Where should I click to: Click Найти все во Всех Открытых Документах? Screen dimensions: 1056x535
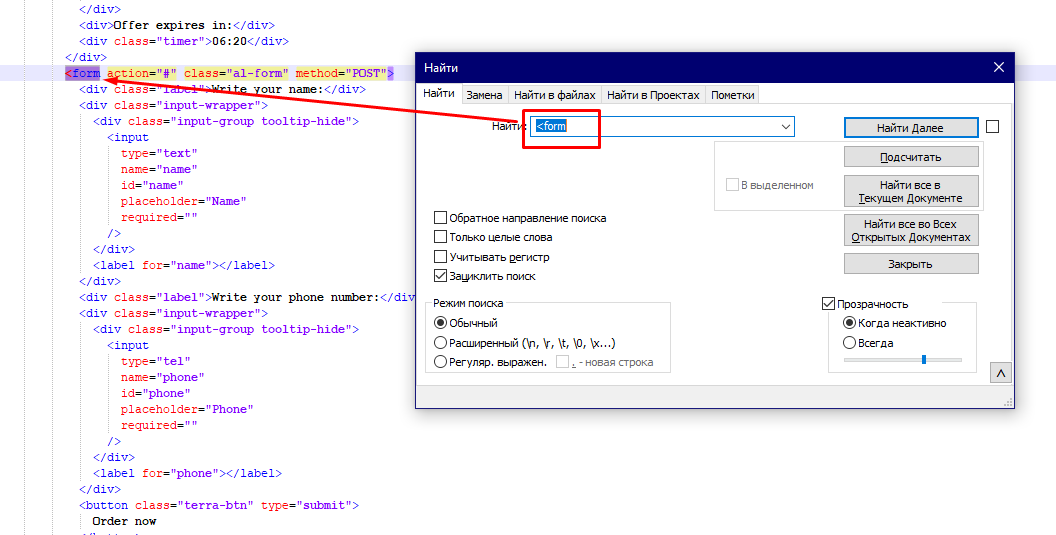tap(910, 231)
